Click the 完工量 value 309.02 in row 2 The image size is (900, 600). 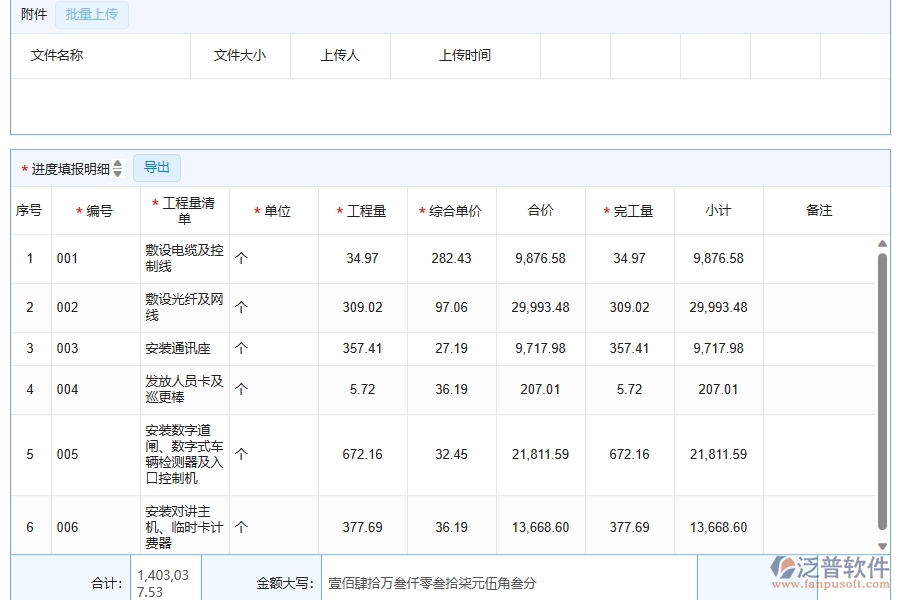coord(629,307)
